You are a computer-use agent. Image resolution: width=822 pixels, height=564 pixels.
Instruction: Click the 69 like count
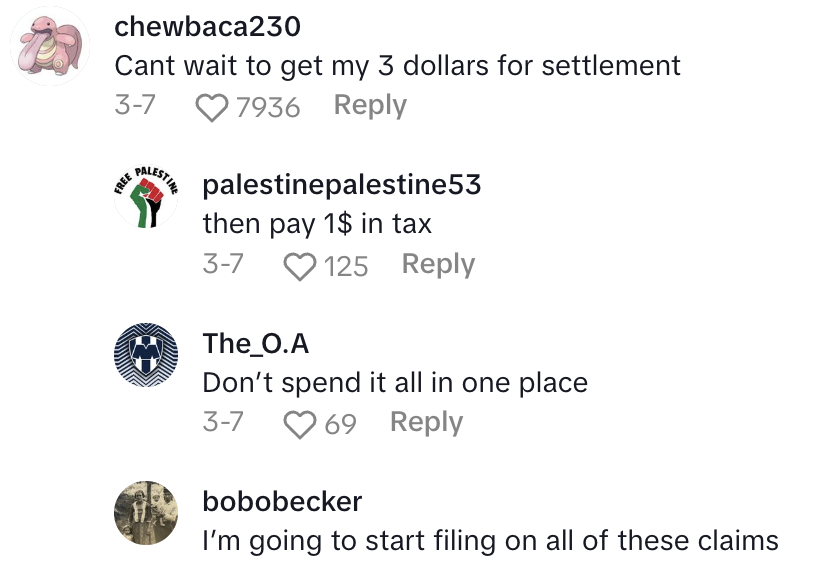[x=340, y=425]
